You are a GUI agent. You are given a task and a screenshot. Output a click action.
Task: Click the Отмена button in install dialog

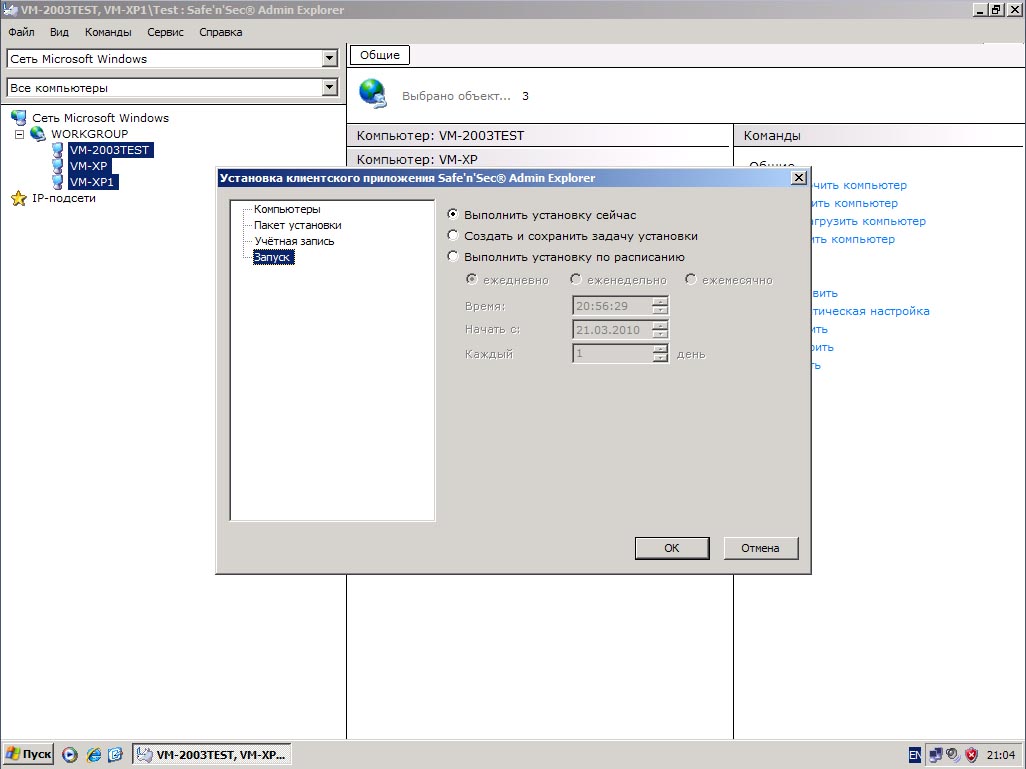click(760, 548)
